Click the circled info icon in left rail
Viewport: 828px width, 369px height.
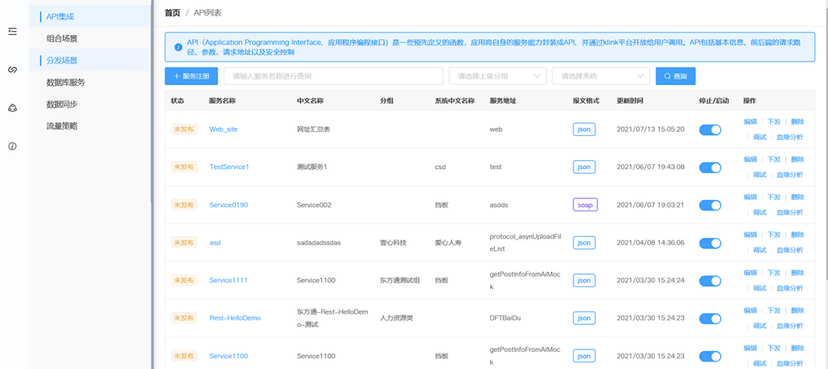tap(13, 146)
